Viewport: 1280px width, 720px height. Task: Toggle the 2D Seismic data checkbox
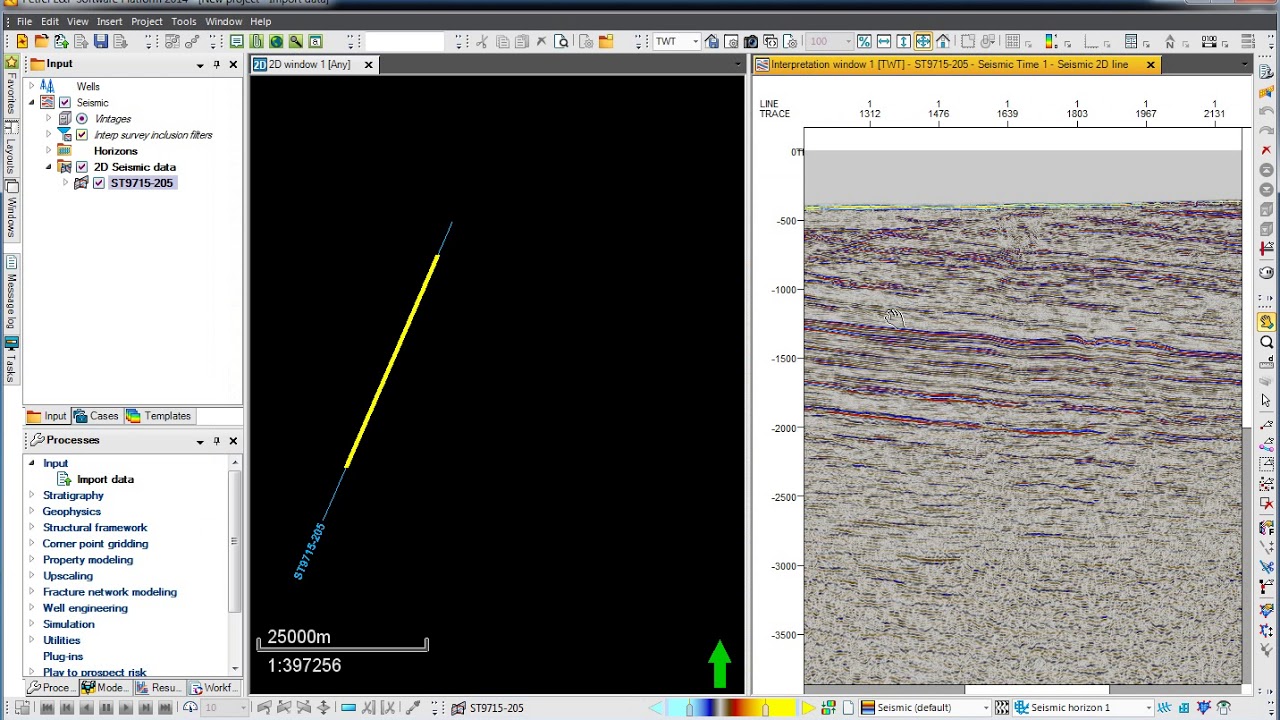[82, 167]
